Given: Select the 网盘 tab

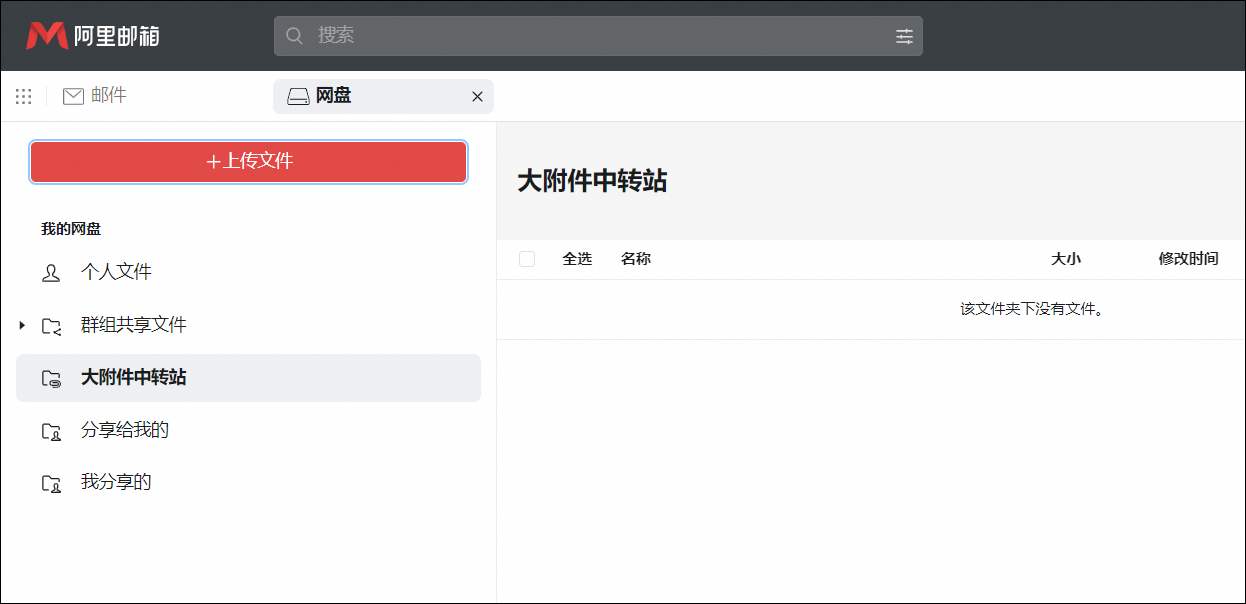Looking at the screenshot, I should point(383,97).
